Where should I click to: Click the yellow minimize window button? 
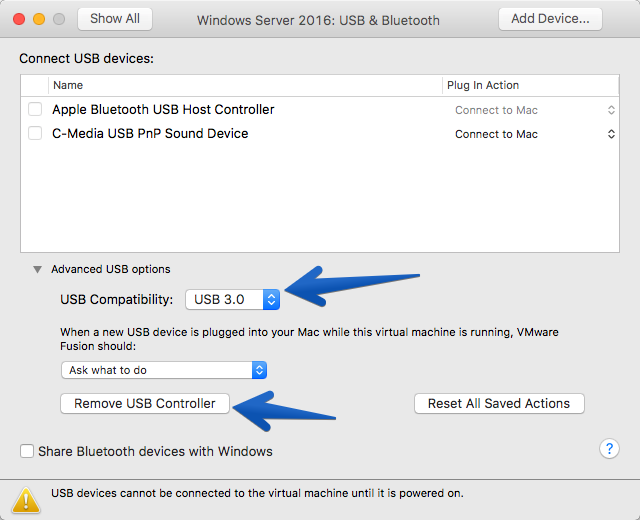[x=39, y=19]
